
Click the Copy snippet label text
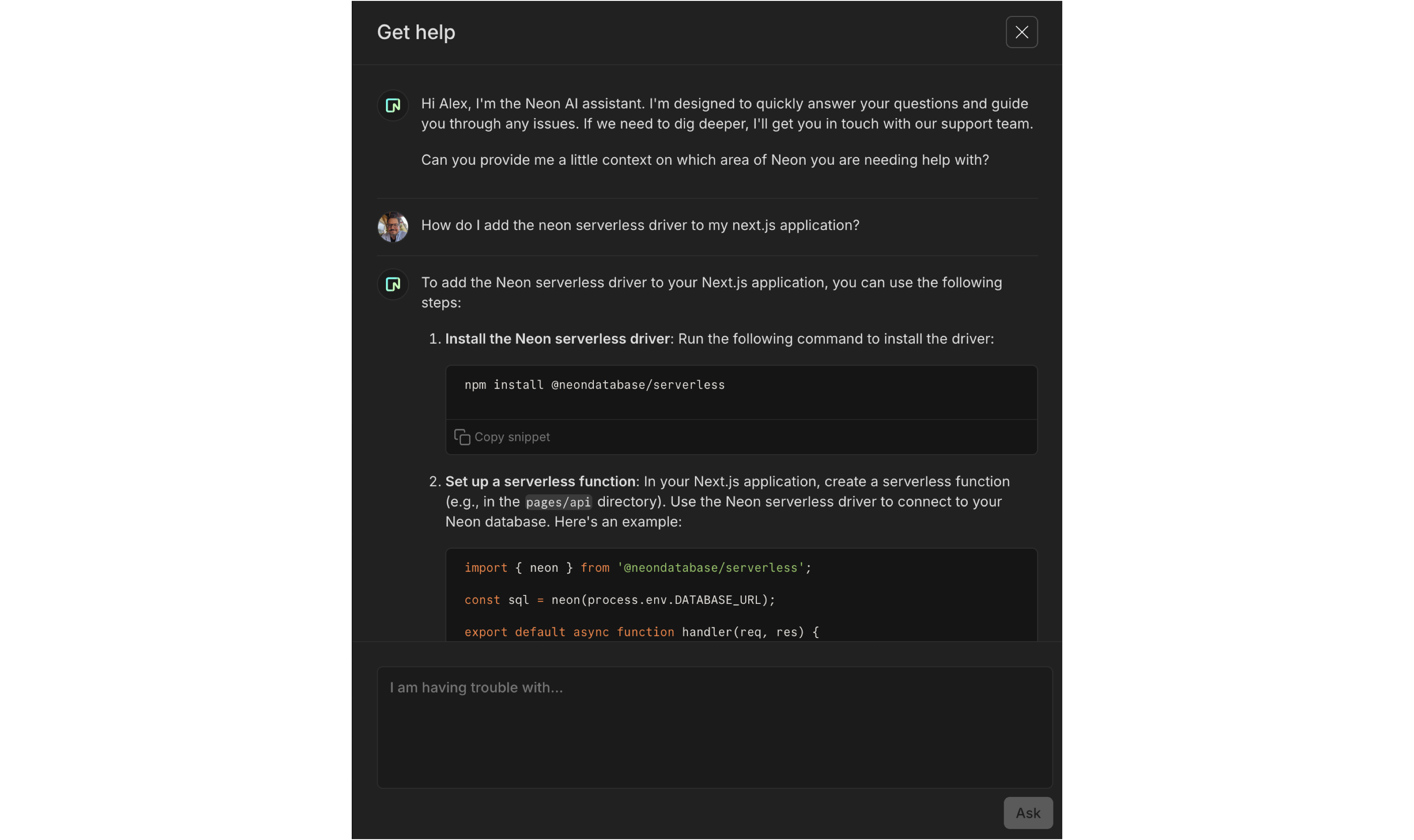point(512,436)
